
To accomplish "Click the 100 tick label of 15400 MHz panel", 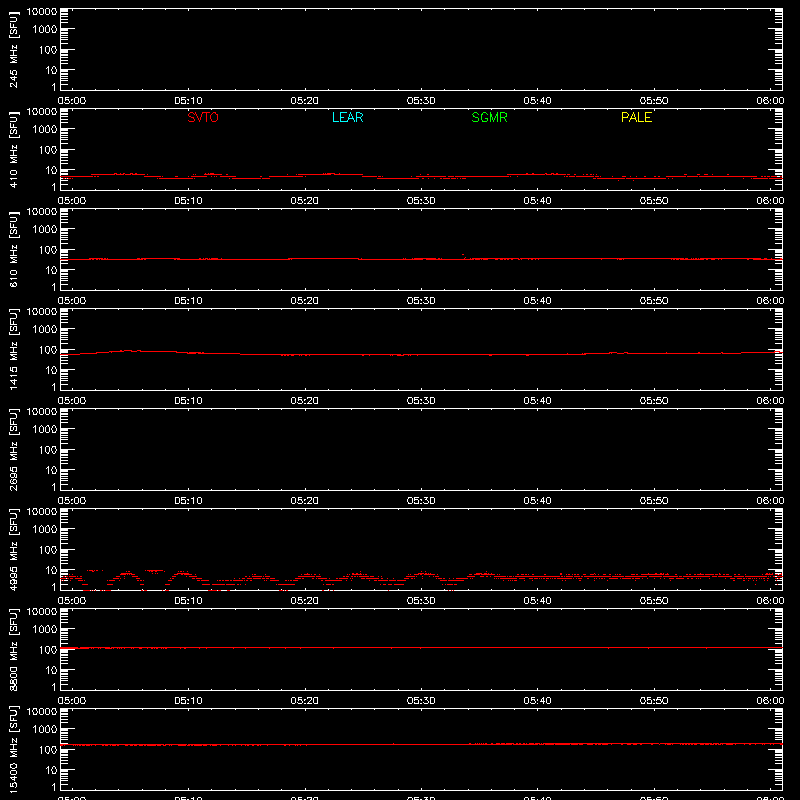I will 48,750.
